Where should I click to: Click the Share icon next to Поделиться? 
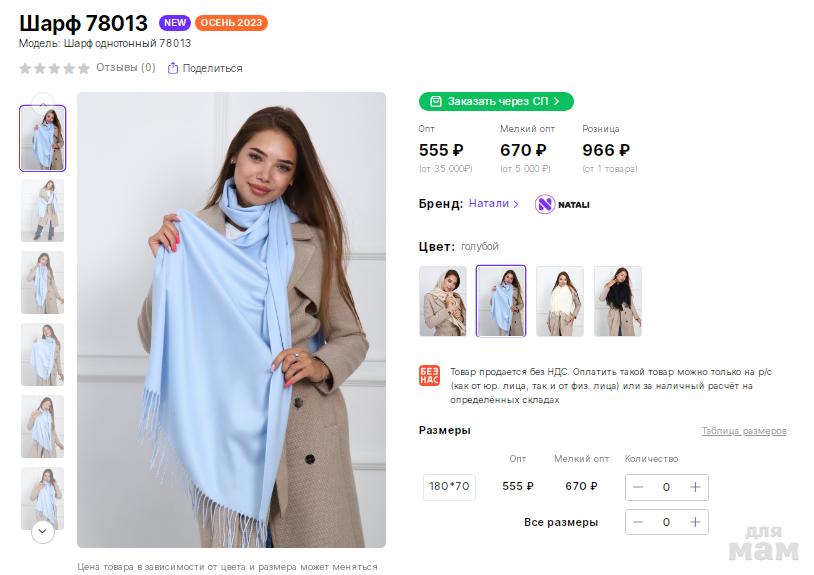172,68
